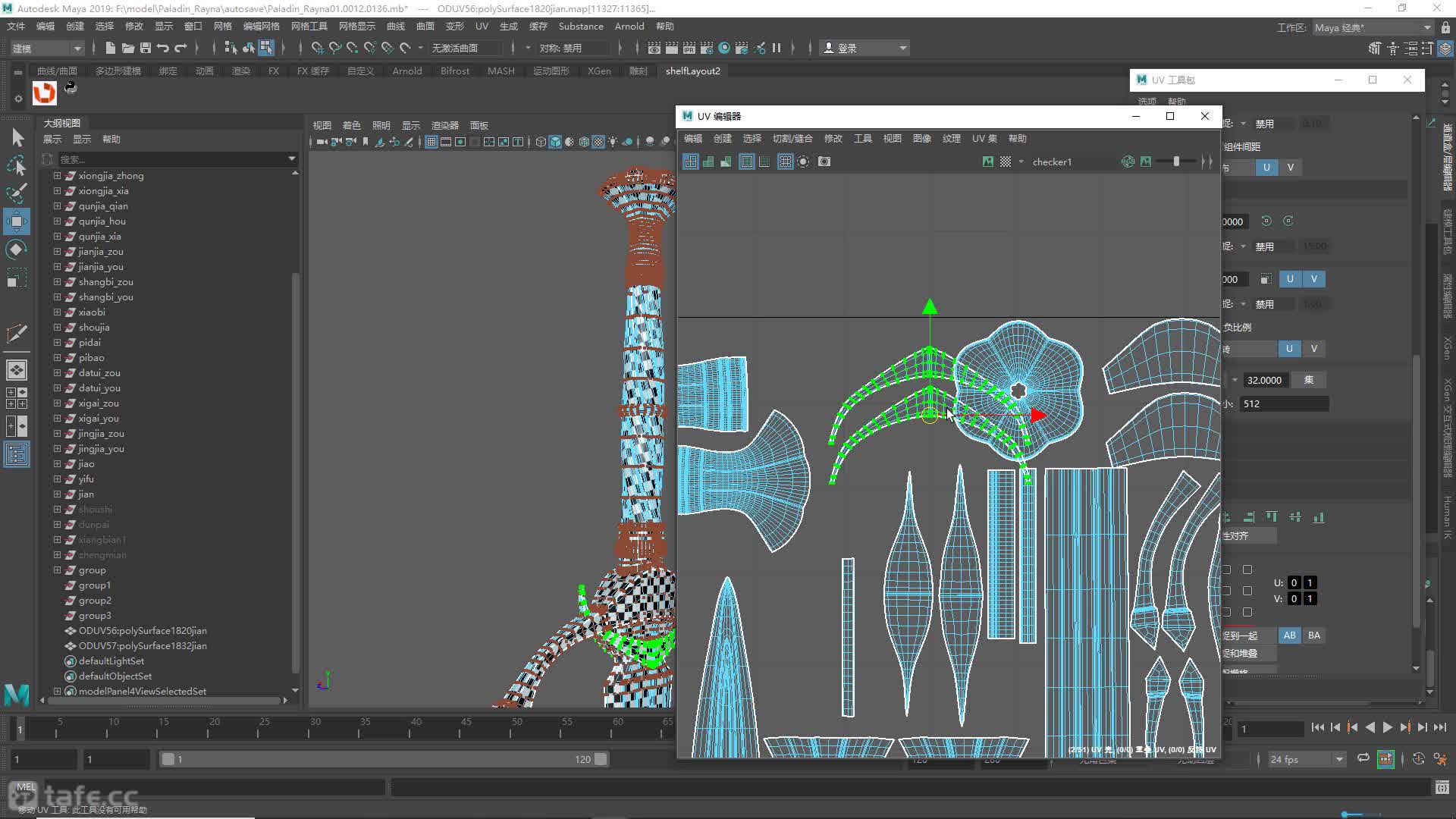Screen dimensions: 1456x819
Task: Click the outliner layout icon in left sidebar
Action: pos(17,455)
